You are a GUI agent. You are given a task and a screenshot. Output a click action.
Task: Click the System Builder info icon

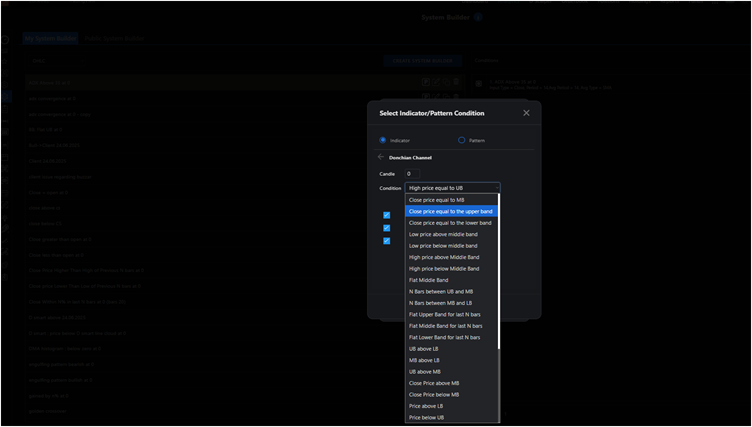[478, 17]
